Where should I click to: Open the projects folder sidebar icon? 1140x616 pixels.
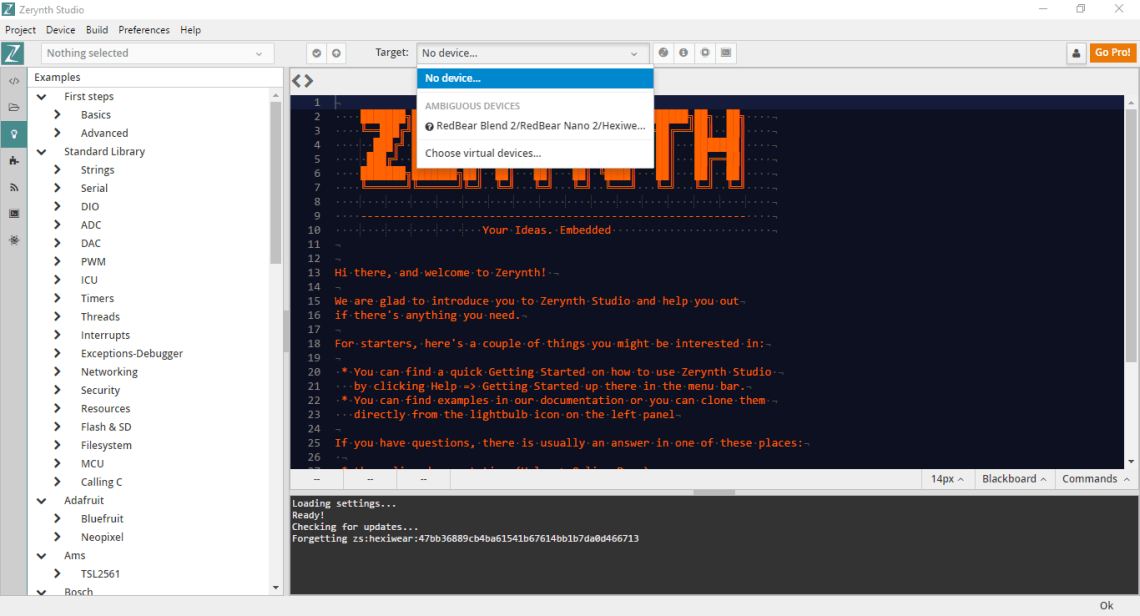tap(14, 107)
